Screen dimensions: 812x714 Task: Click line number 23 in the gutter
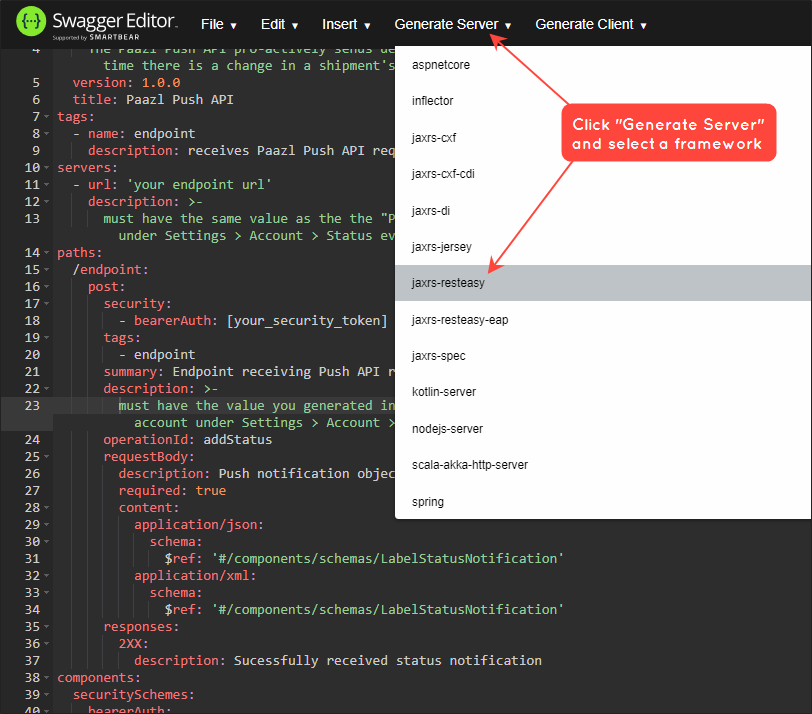(32, 406)
